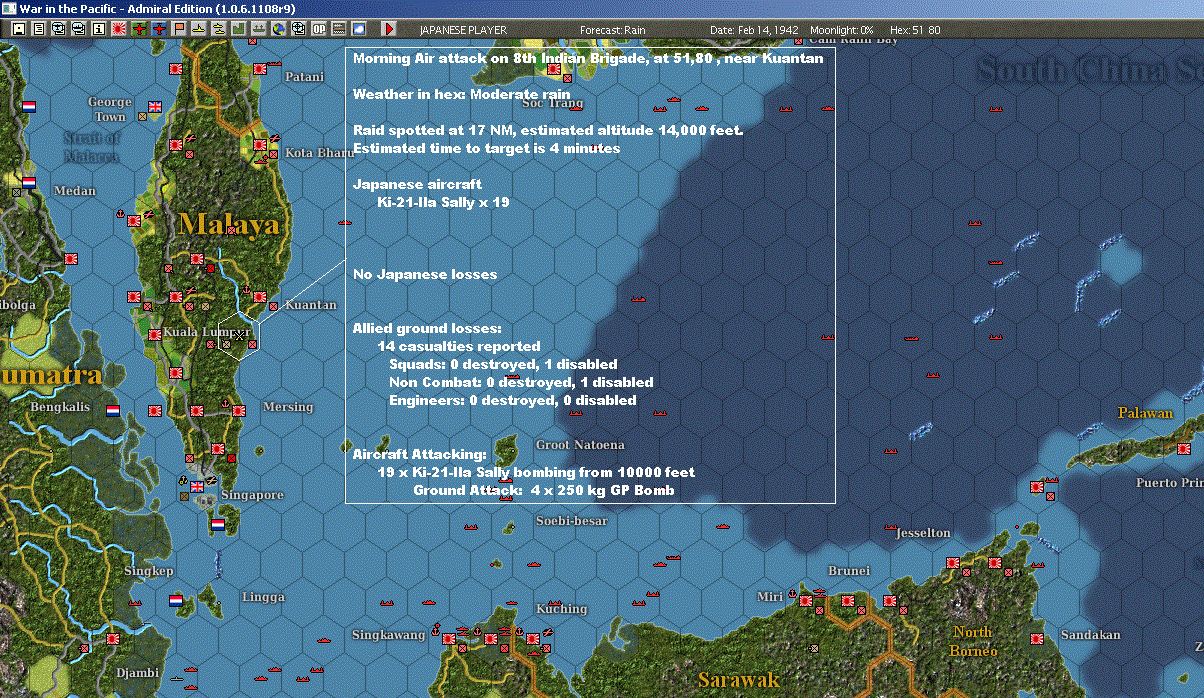Click the Dutch flag base near Singkep
Viewport: 1204px width, 698px height.
tap(177, 600)
